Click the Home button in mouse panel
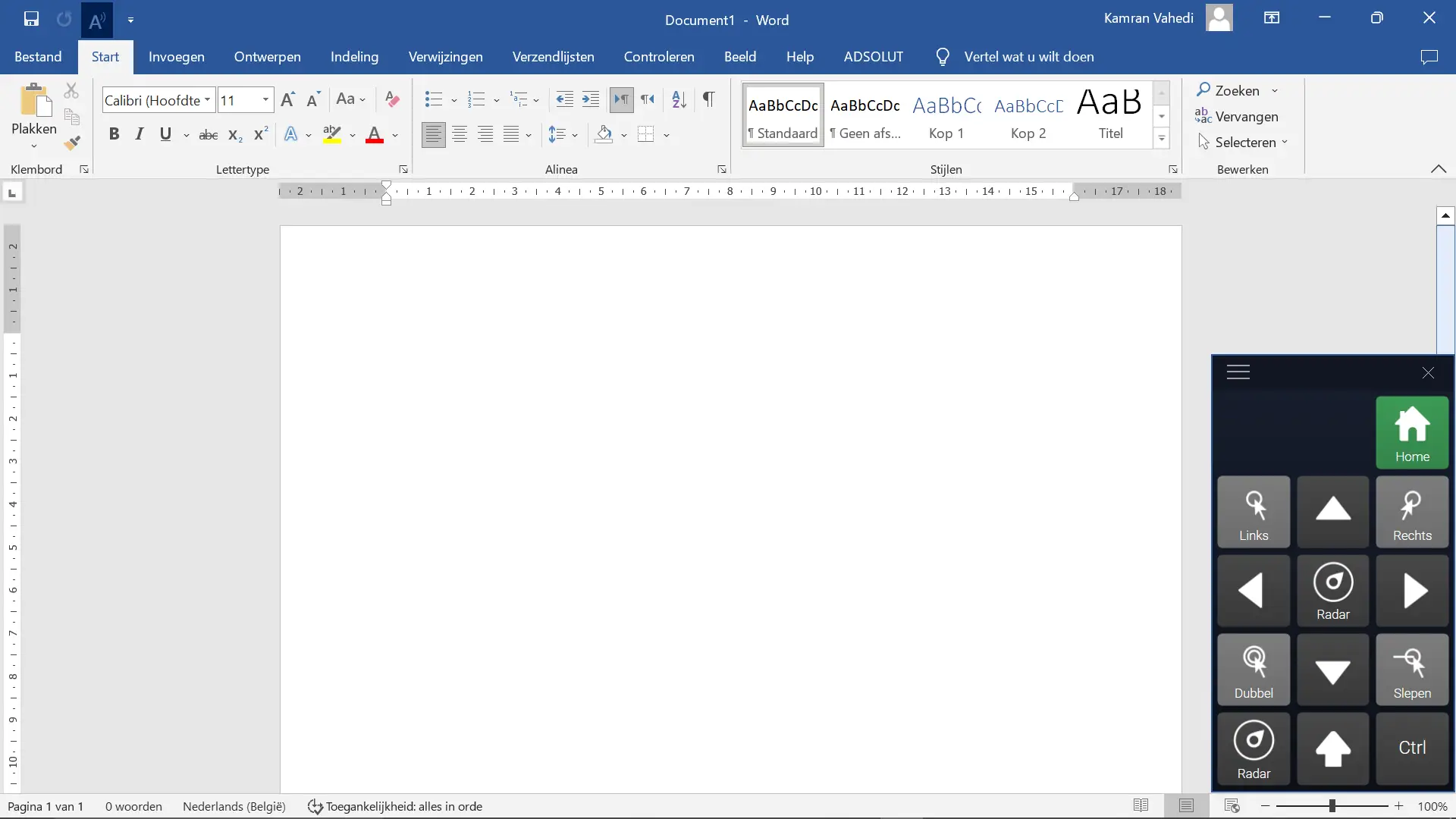Screen dimensions: 1456x819 click(x=1412, y=433)
